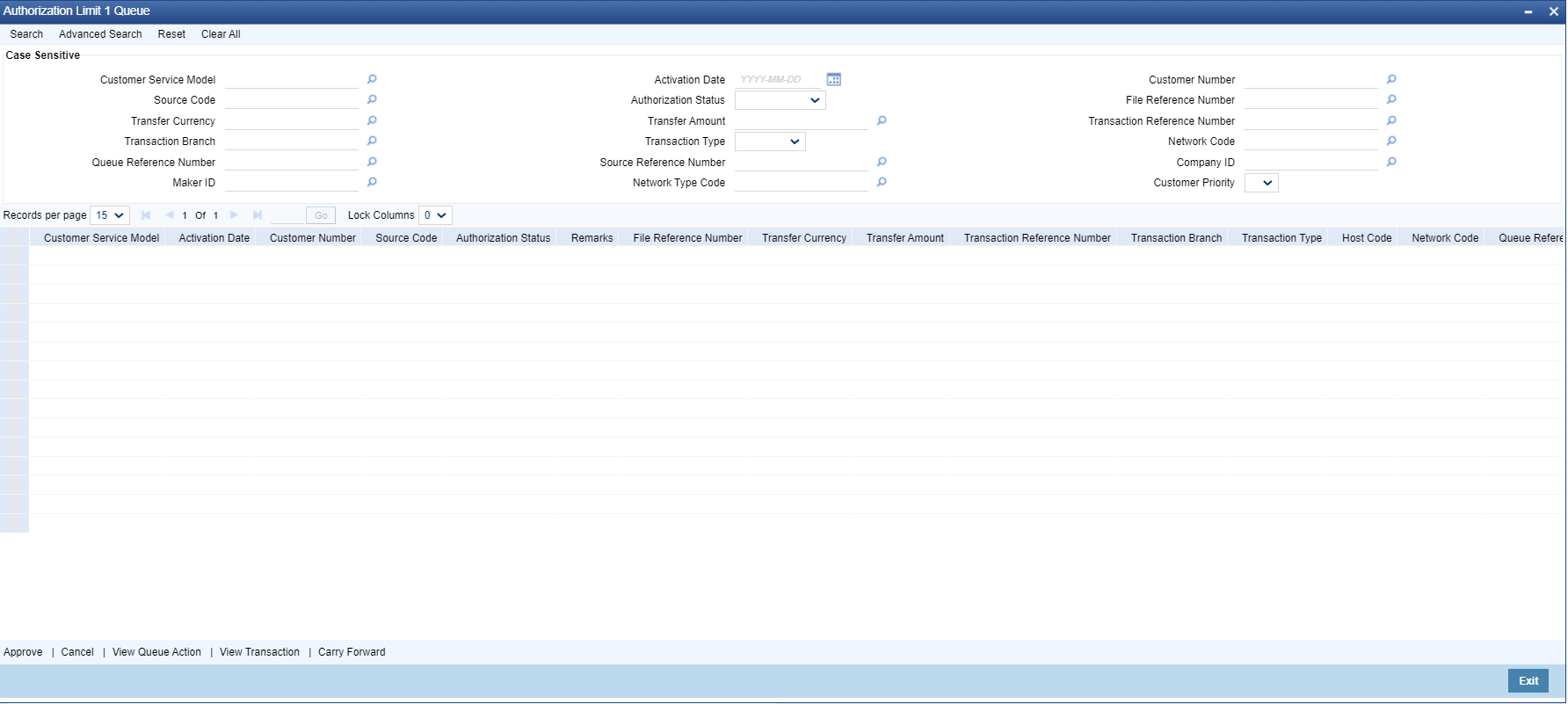Open lookup for Source Code field
Screen dimensions: 1568x704
click(x=372, y=99)
